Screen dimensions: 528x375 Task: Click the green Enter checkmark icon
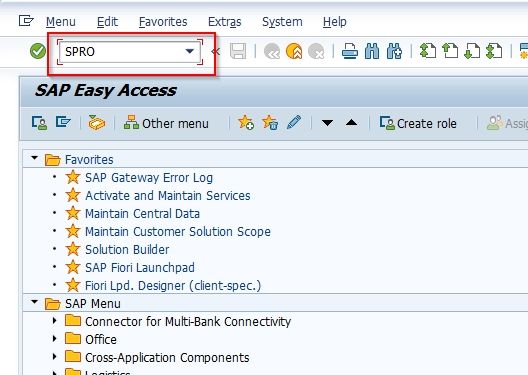(38, 51)
